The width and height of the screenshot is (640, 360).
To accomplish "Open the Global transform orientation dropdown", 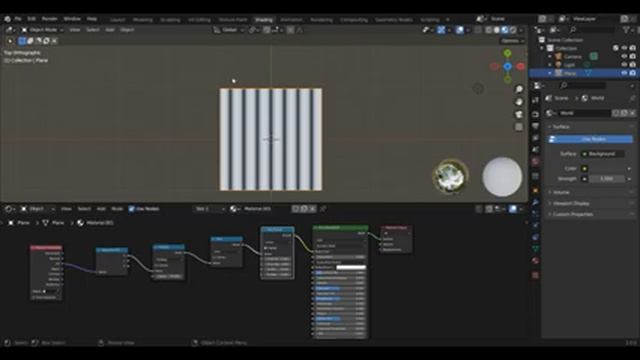I will (x=229, y=30).
